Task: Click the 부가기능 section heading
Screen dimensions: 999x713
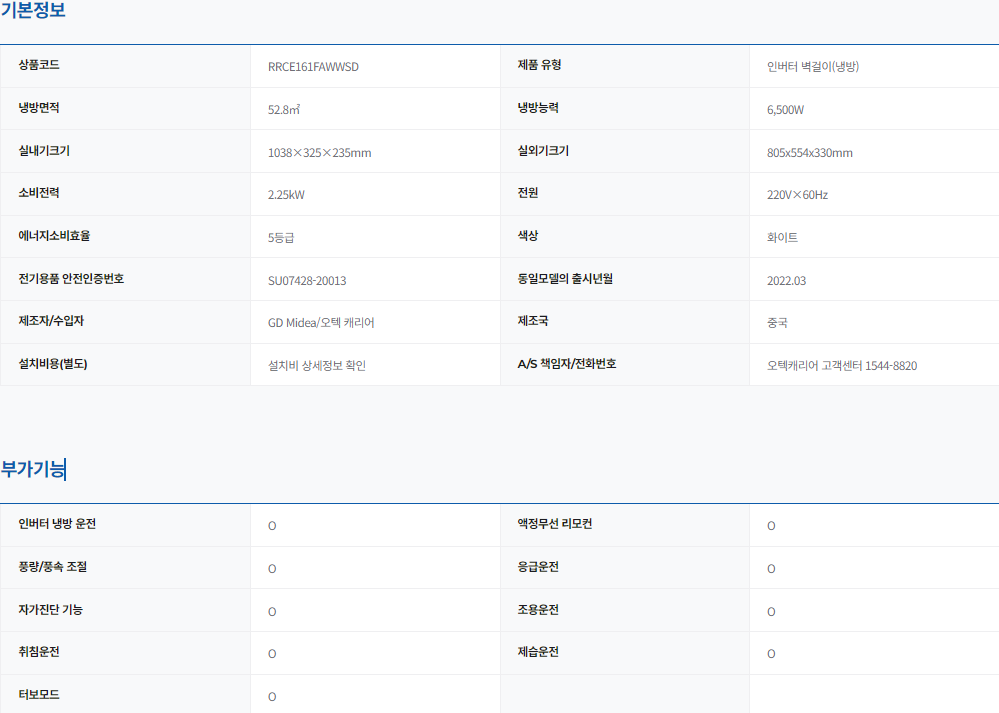Action: tap(33, 469)
